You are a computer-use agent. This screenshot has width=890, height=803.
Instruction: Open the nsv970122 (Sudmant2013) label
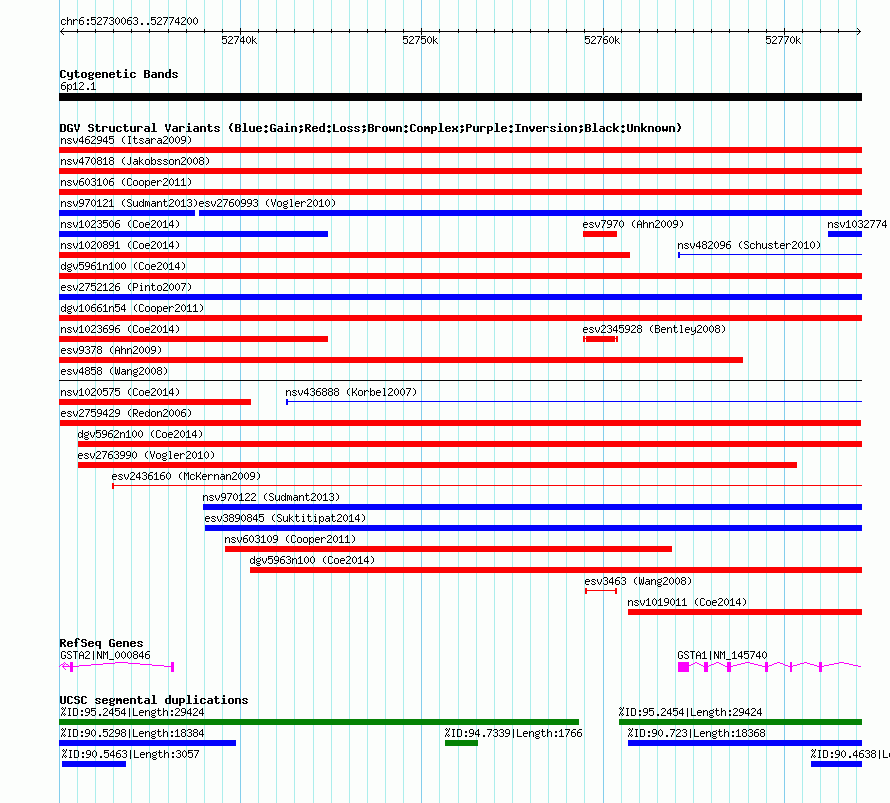pos(271,497)
